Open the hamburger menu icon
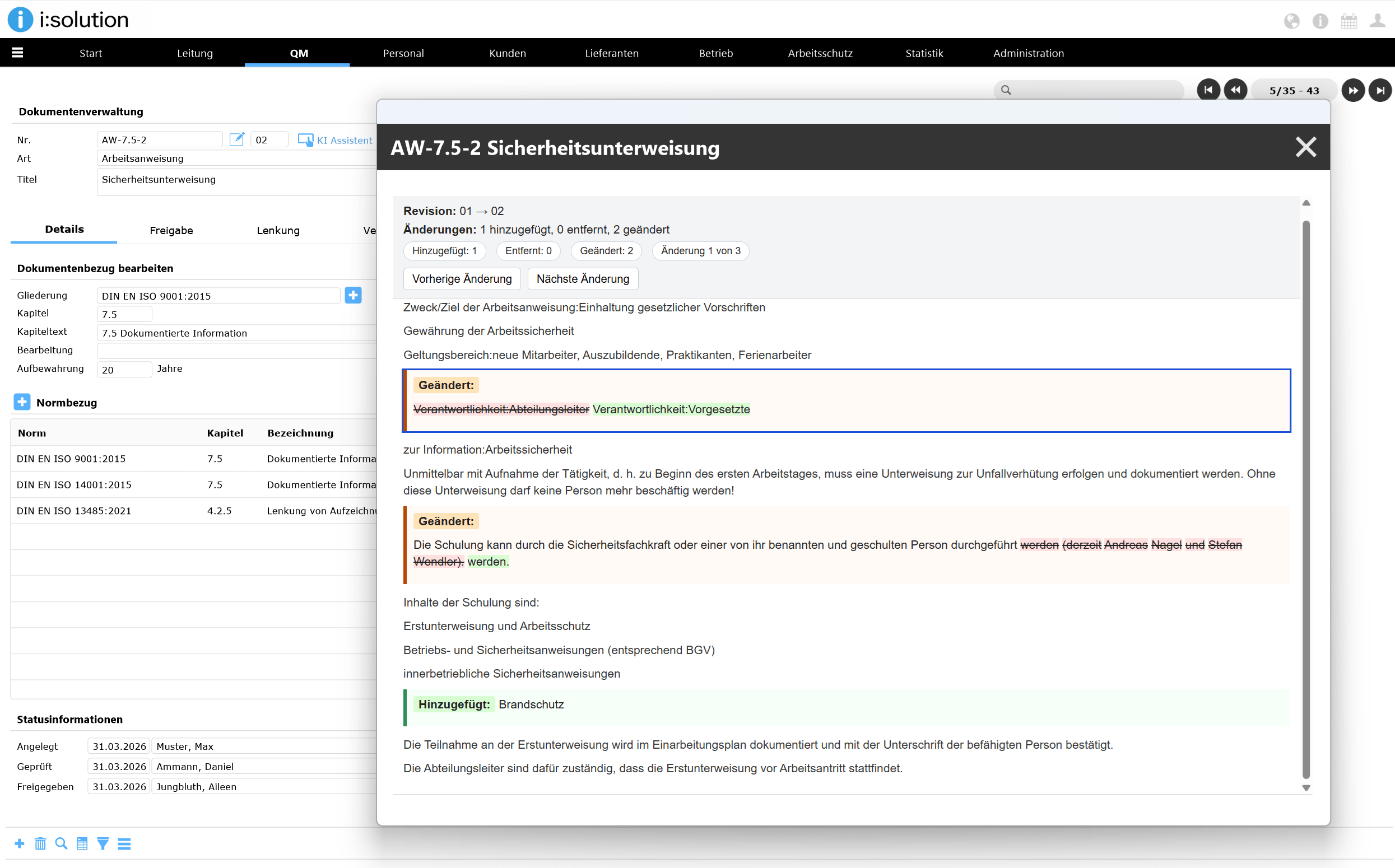Image resolution: width=1395 pixels, height=868 pixels. 17,53
